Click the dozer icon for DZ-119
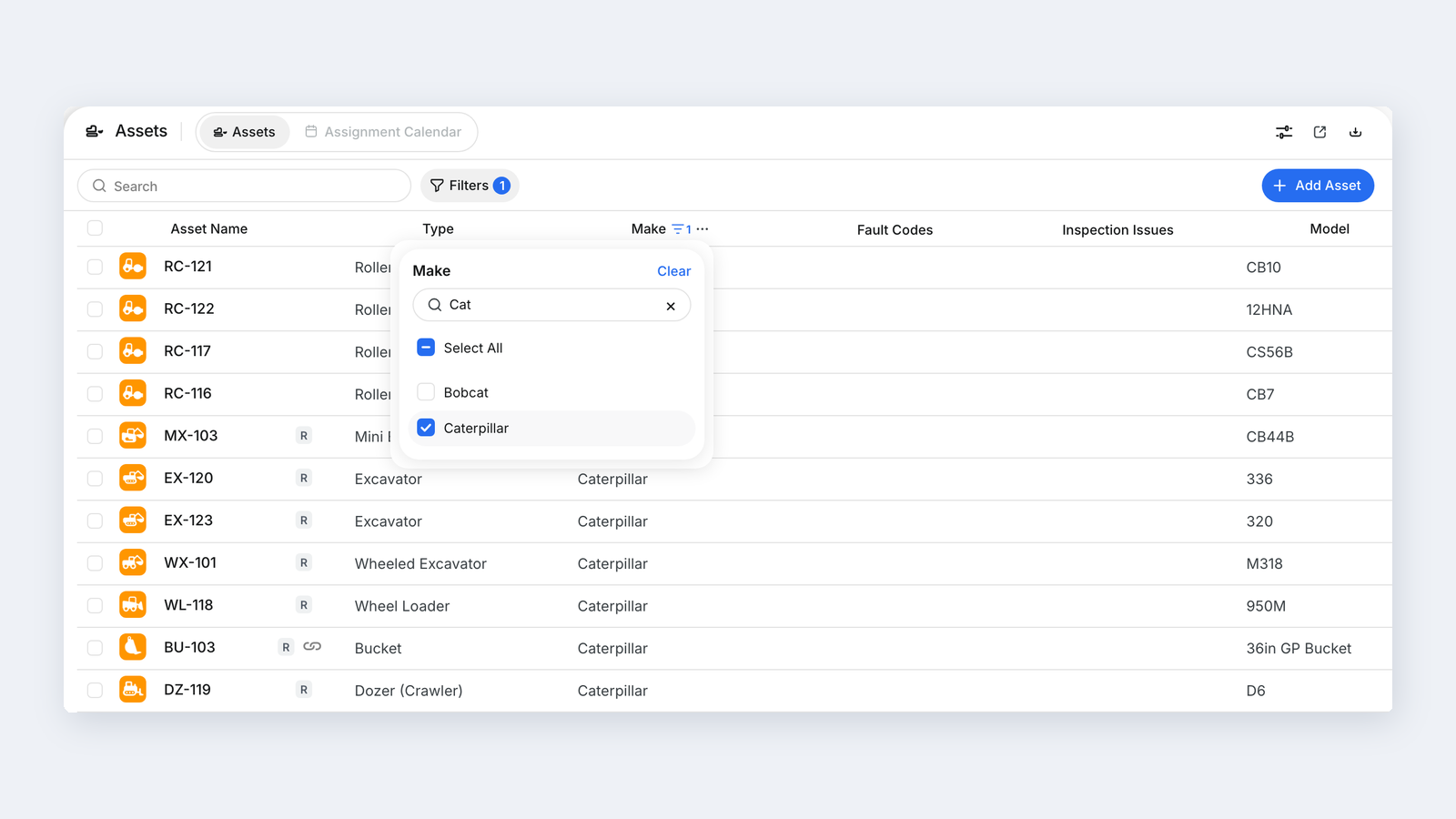Viewport: 1456px width, 819px height. [x=133, y=690]
